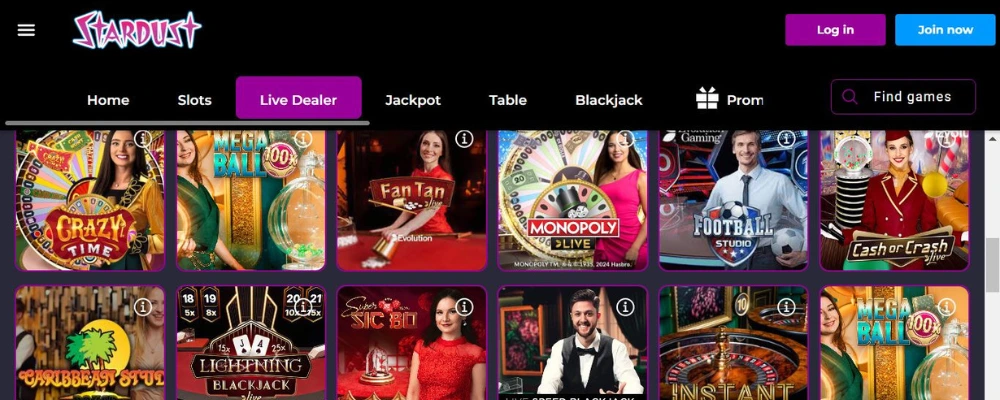Click the horizontal nav scrollbar

[x=188, y=122]
